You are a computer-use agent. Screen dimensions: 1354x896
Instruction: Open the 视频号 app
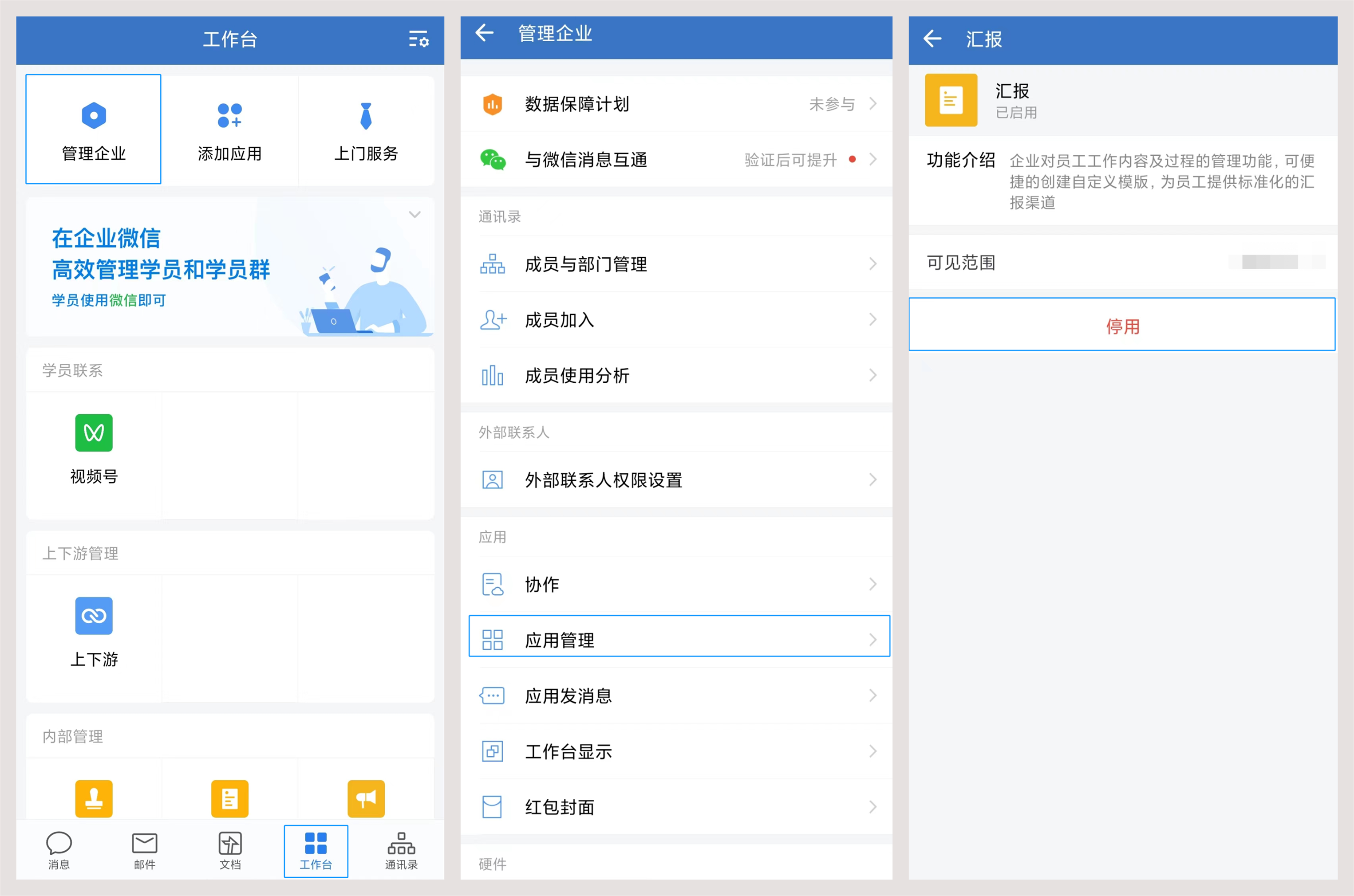point(94,450)
